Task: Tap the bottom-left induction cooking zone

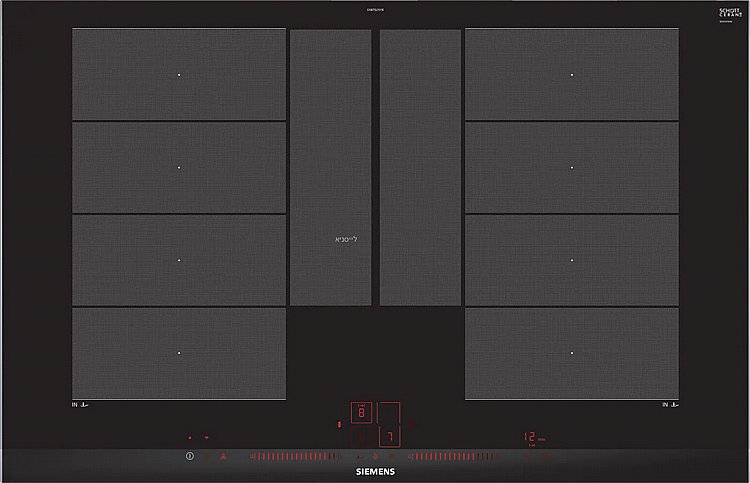Action: [x=179, y=353]
